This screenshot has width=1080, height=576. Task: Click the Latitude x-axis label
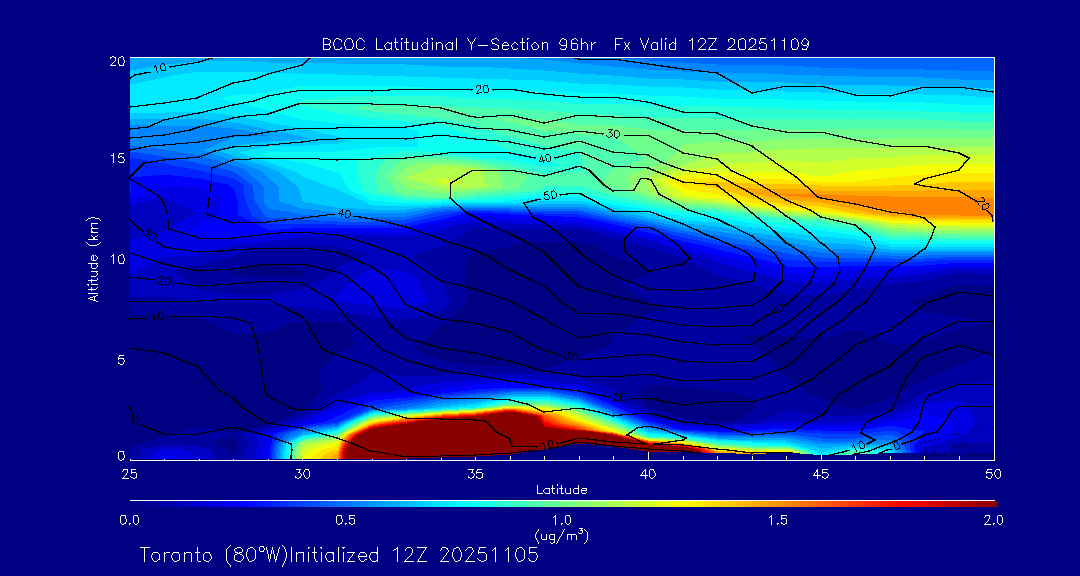(561, 489)
